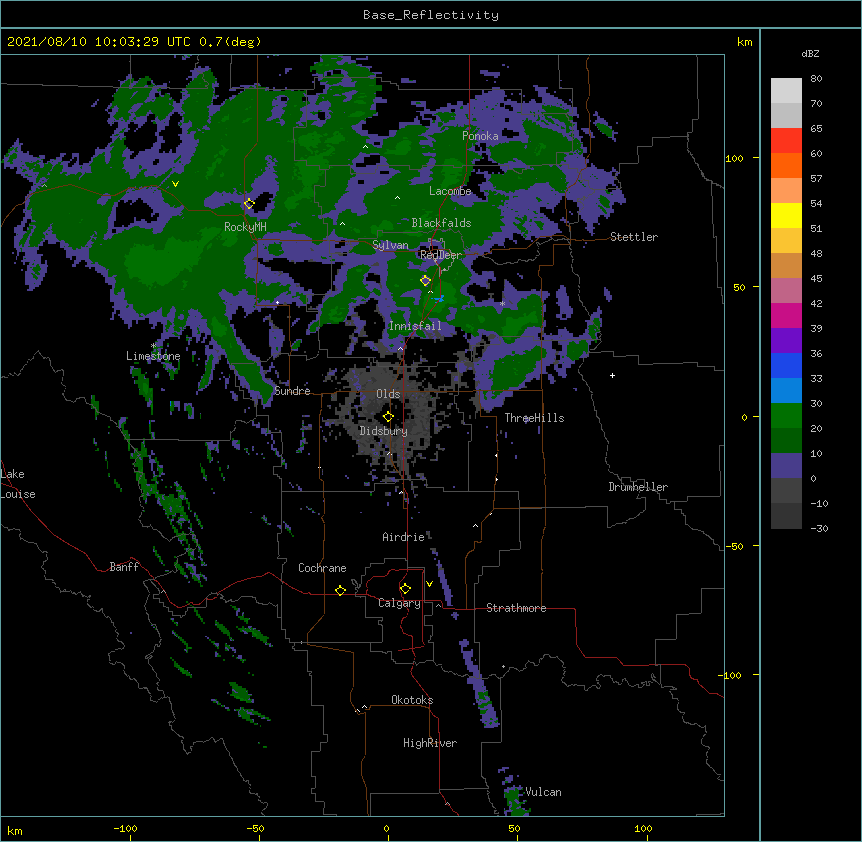Click the blue aircraft symbol above Innisfail

coord(439,298)
